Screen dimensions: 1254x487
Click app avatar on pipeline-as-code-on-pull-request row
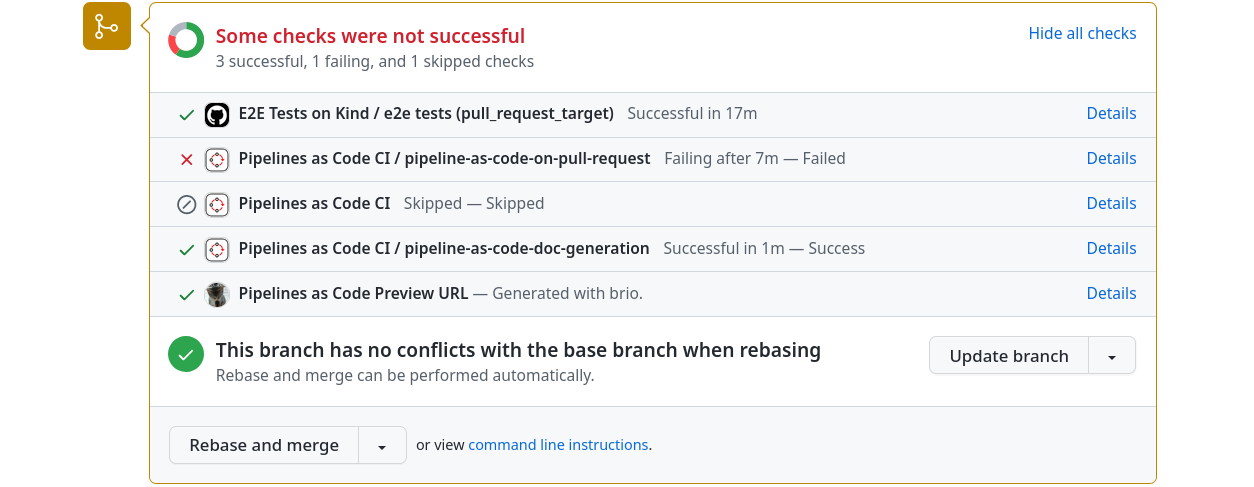[x=217, y=159]
